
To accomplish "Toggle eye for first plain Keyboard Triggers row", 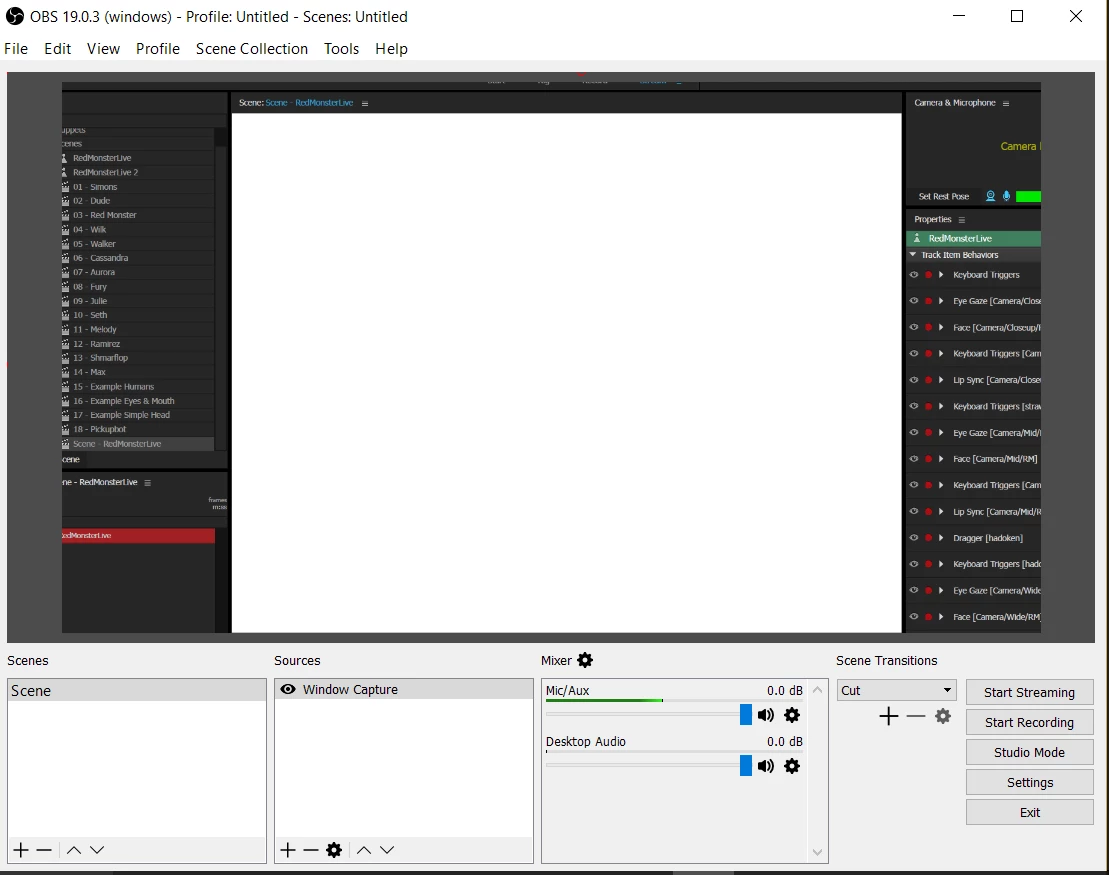I will (x=914, y=274).
